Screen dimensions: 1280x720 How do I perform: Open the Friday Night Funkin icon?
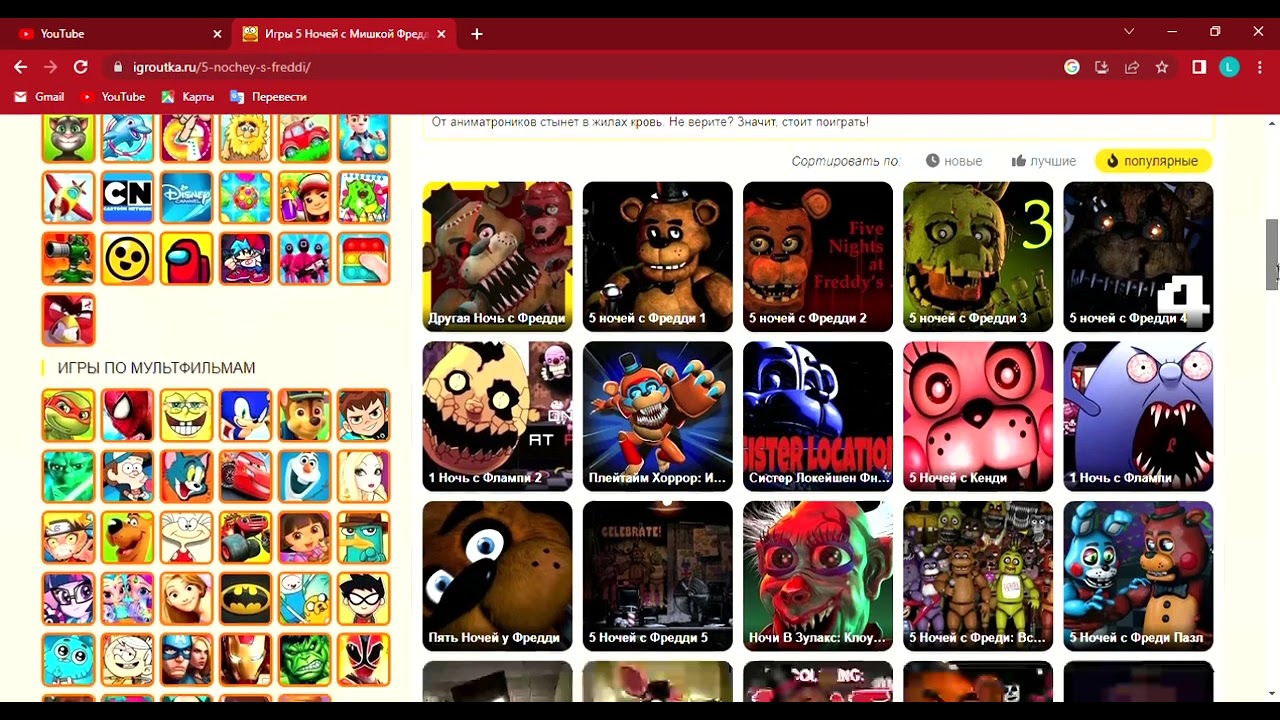point(245,258)
